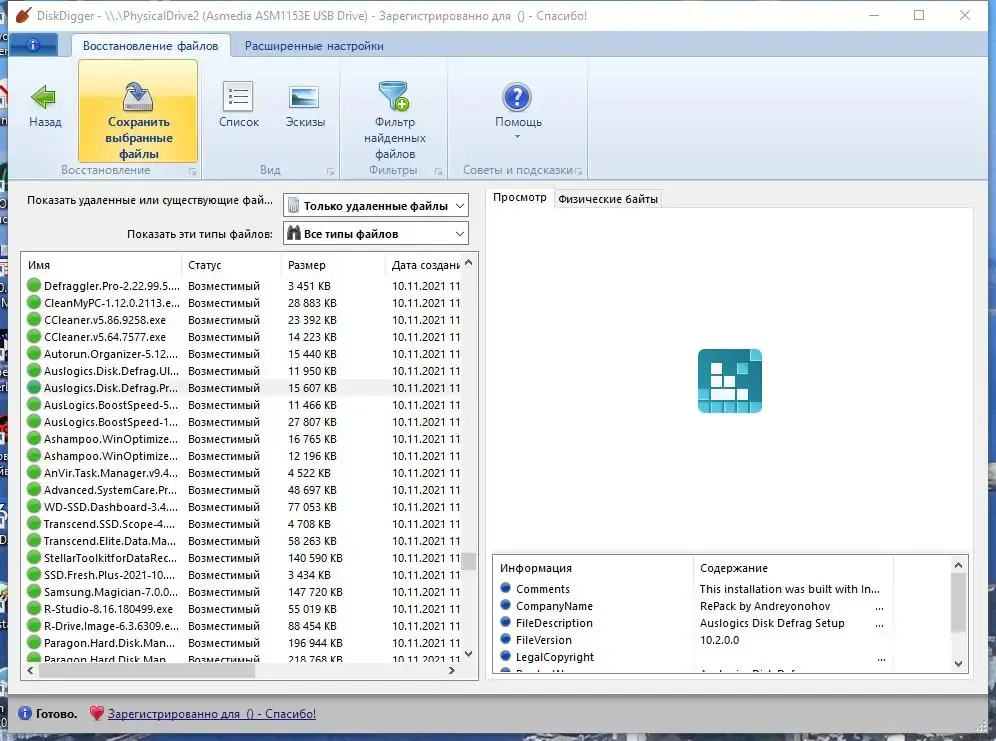The image size is (996, 741).
Task: Select R-Studio-8.16.180499.exe file
Action: [x=243, y=609]
